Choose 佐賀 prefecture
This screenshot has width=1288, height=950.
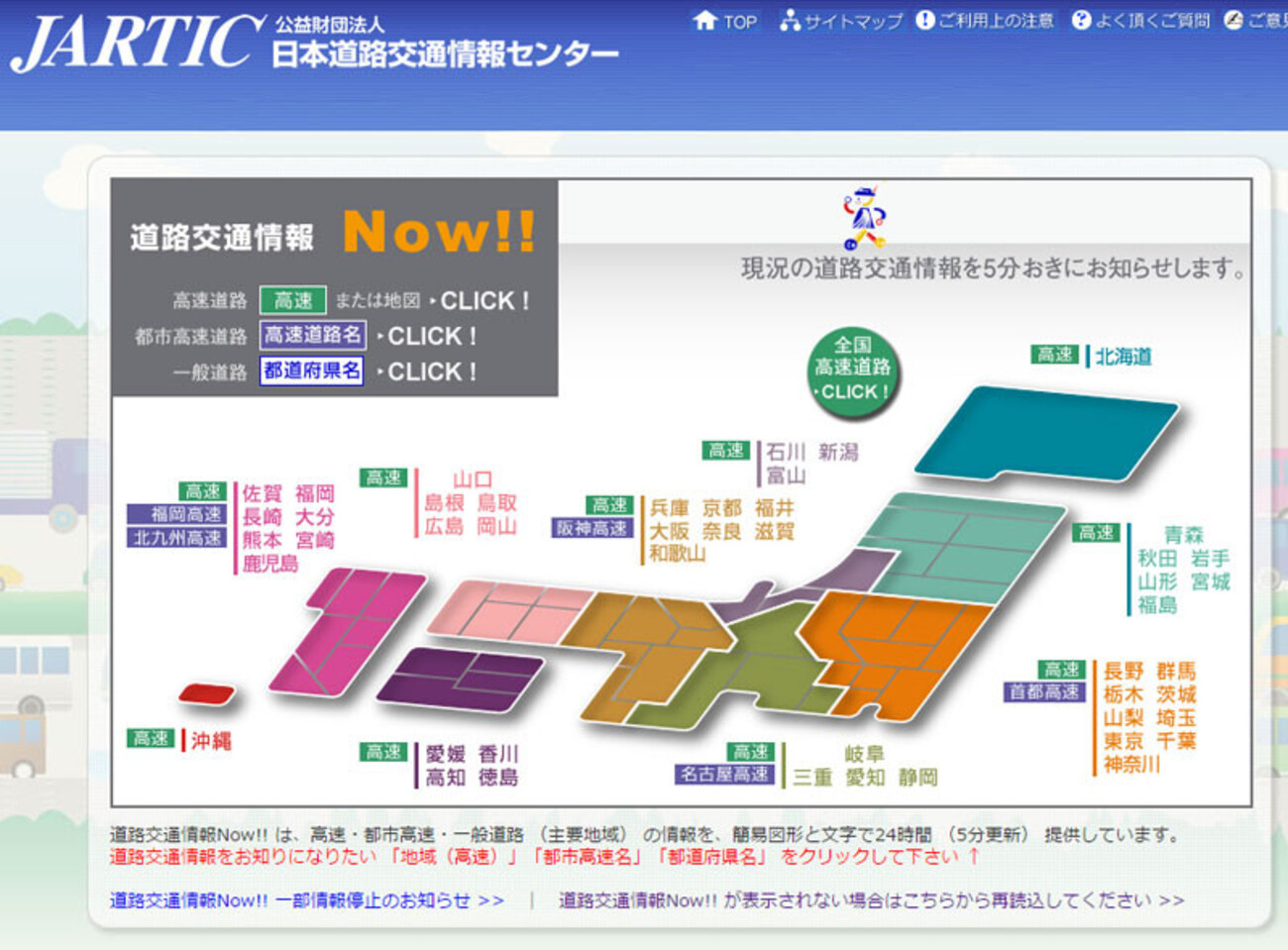(x=263, y=493)
